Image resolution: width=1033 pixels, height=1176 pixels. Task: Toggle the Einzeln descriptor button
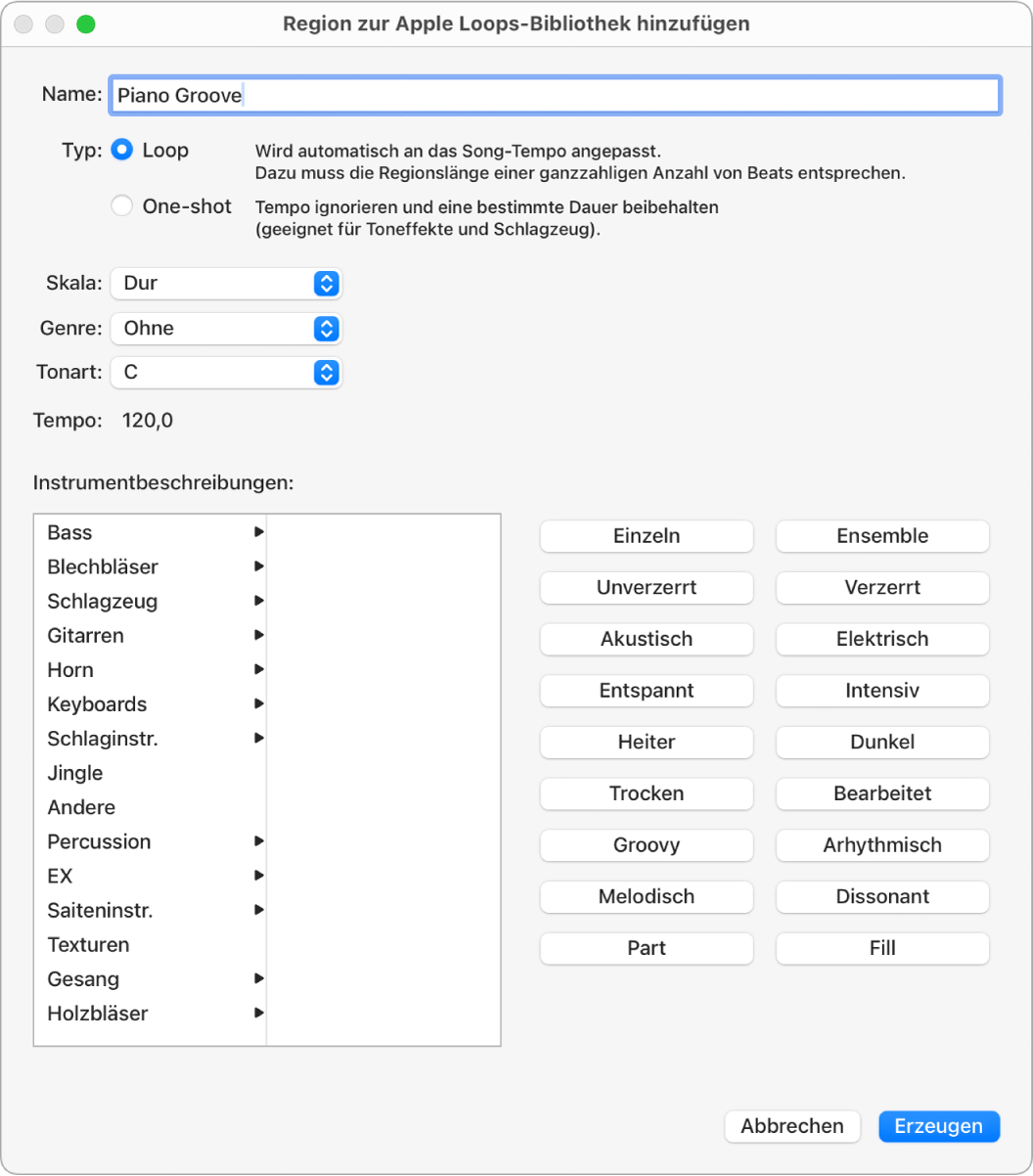click(647, 536)
